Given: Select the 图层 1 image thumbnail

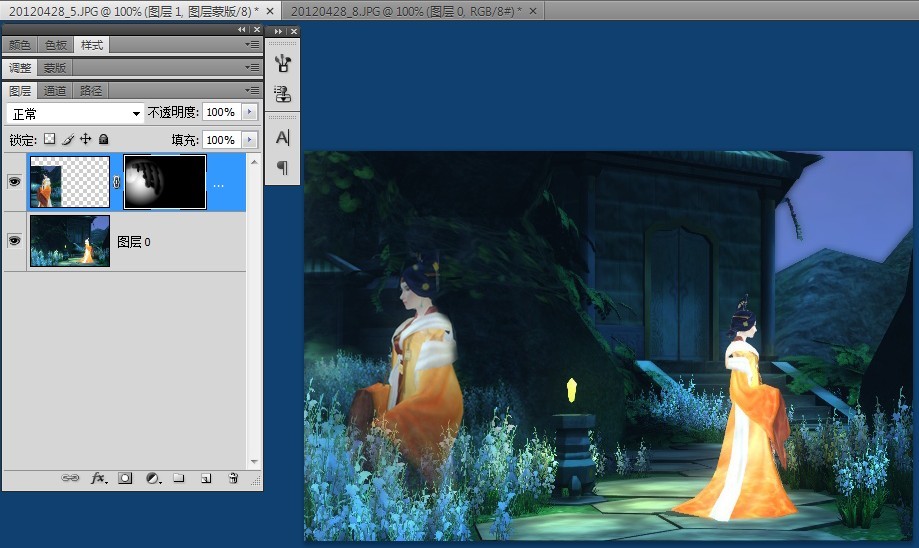Looking at the screenshot, I should 70,182.
